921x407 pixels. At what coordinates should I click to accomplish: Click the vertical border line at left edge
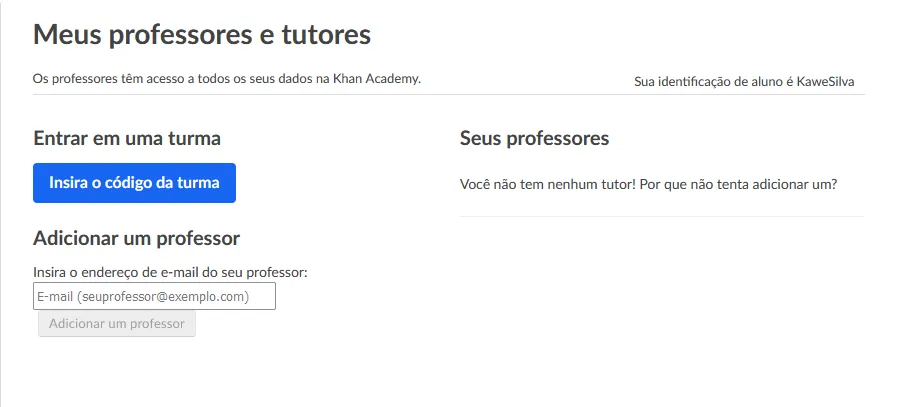click(x=1, y=250)
